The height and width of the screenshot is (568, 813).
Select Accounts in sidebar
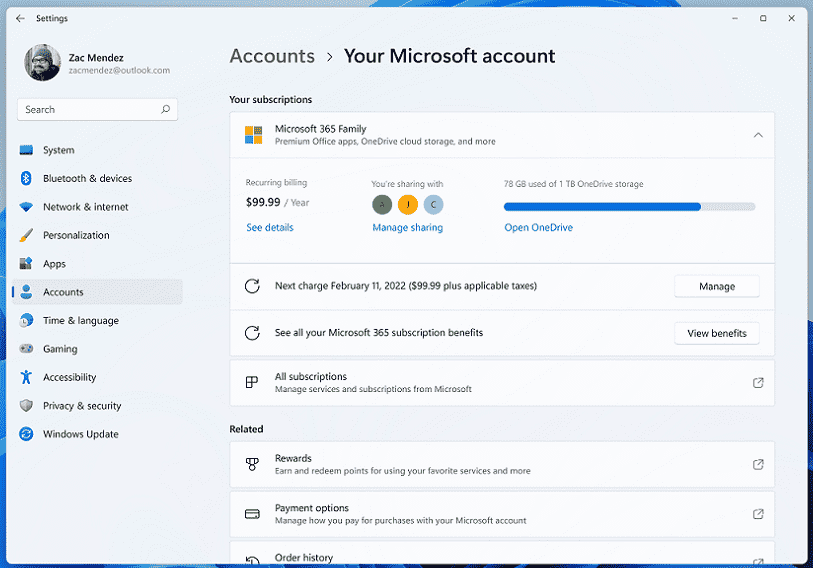pyautogui.click(x=97, y=292)
